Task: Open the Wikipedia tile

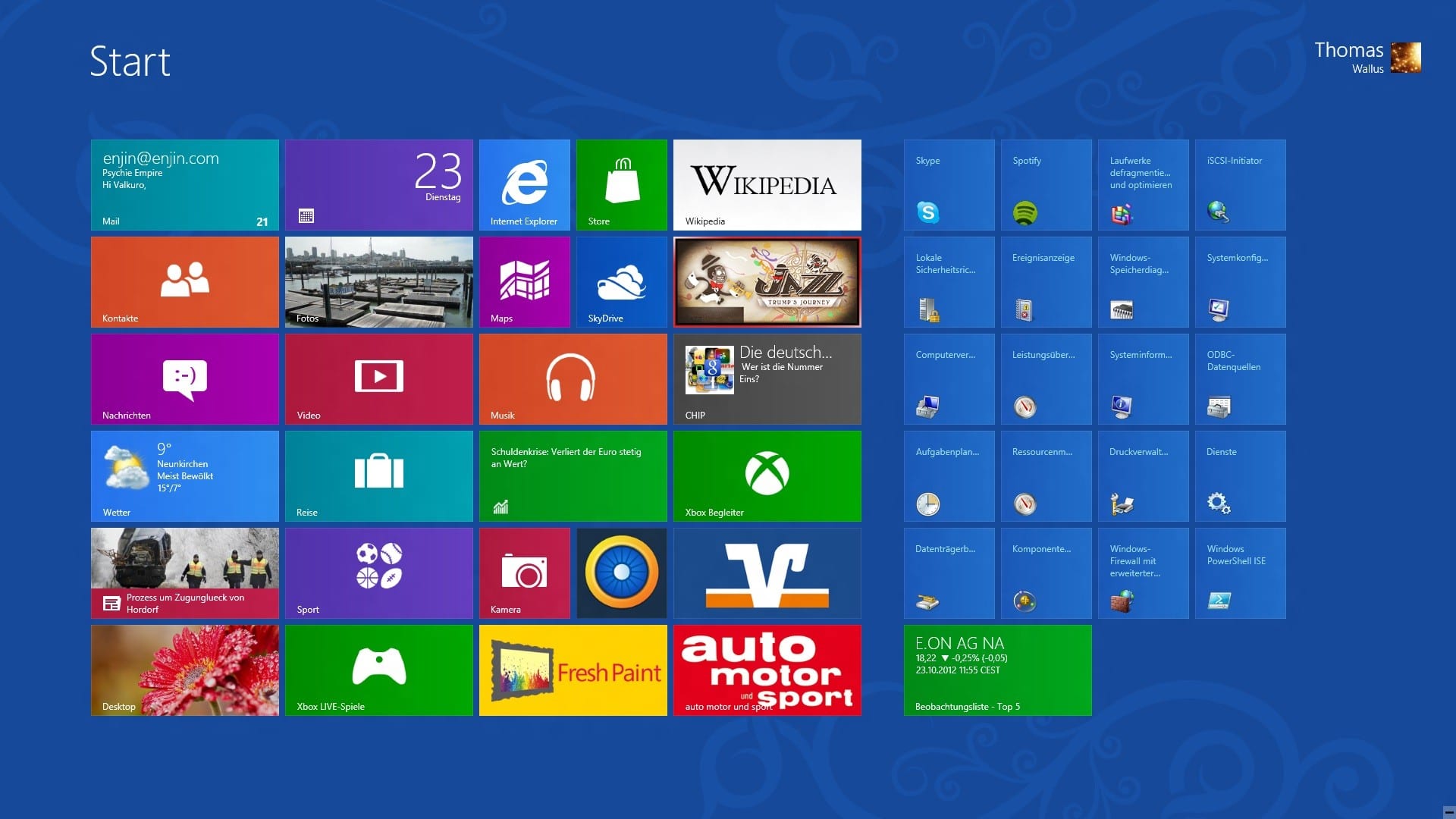Action: tap(767, 184)
